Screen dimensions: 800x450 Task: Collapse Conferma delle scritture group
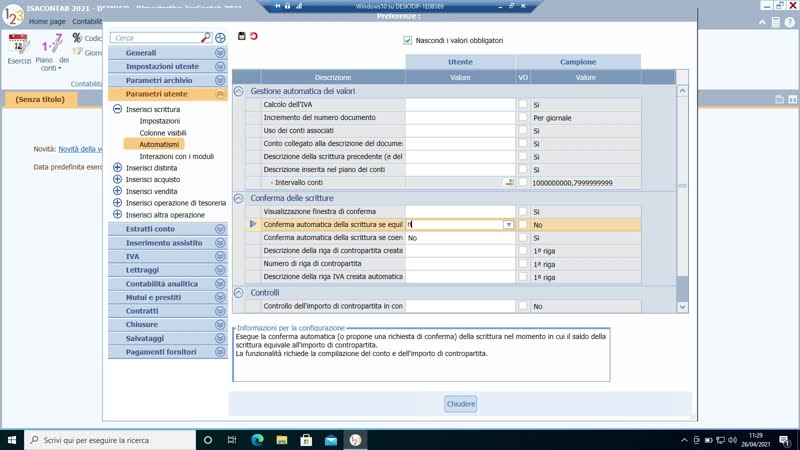[x=238, y=198]
